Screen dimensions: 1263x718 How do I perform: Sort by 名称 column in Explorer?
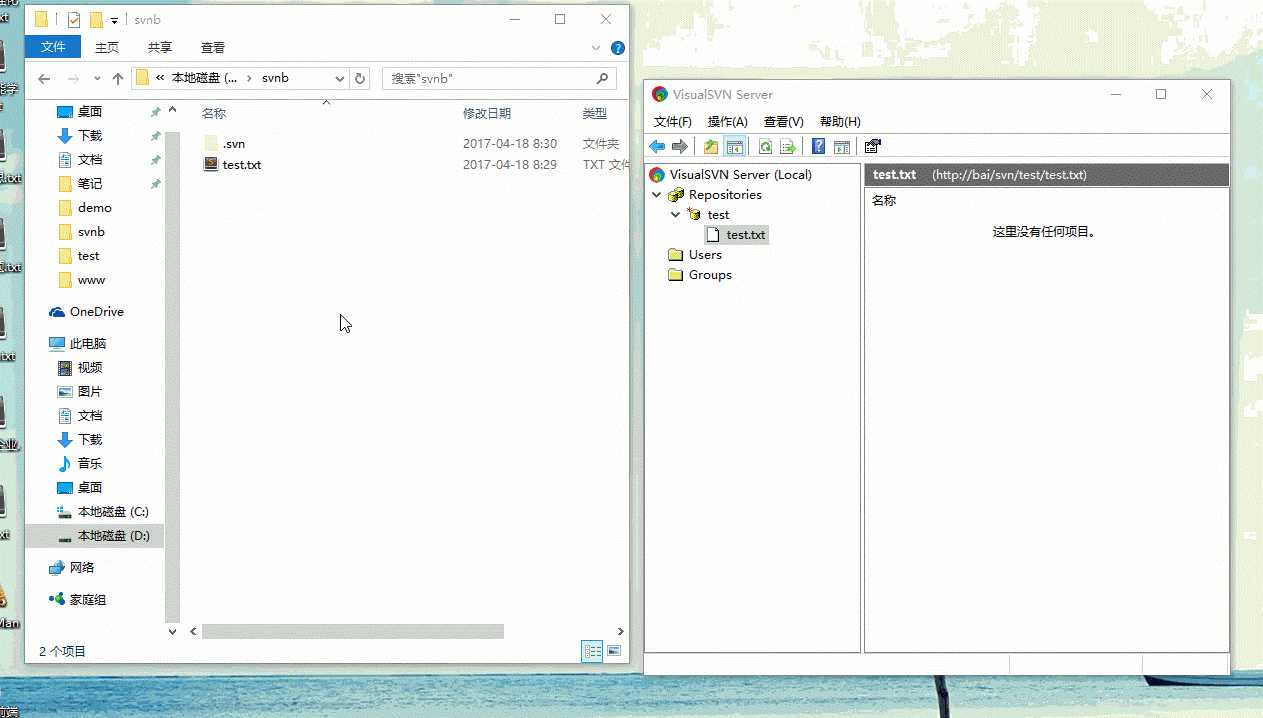coord(214,113)
